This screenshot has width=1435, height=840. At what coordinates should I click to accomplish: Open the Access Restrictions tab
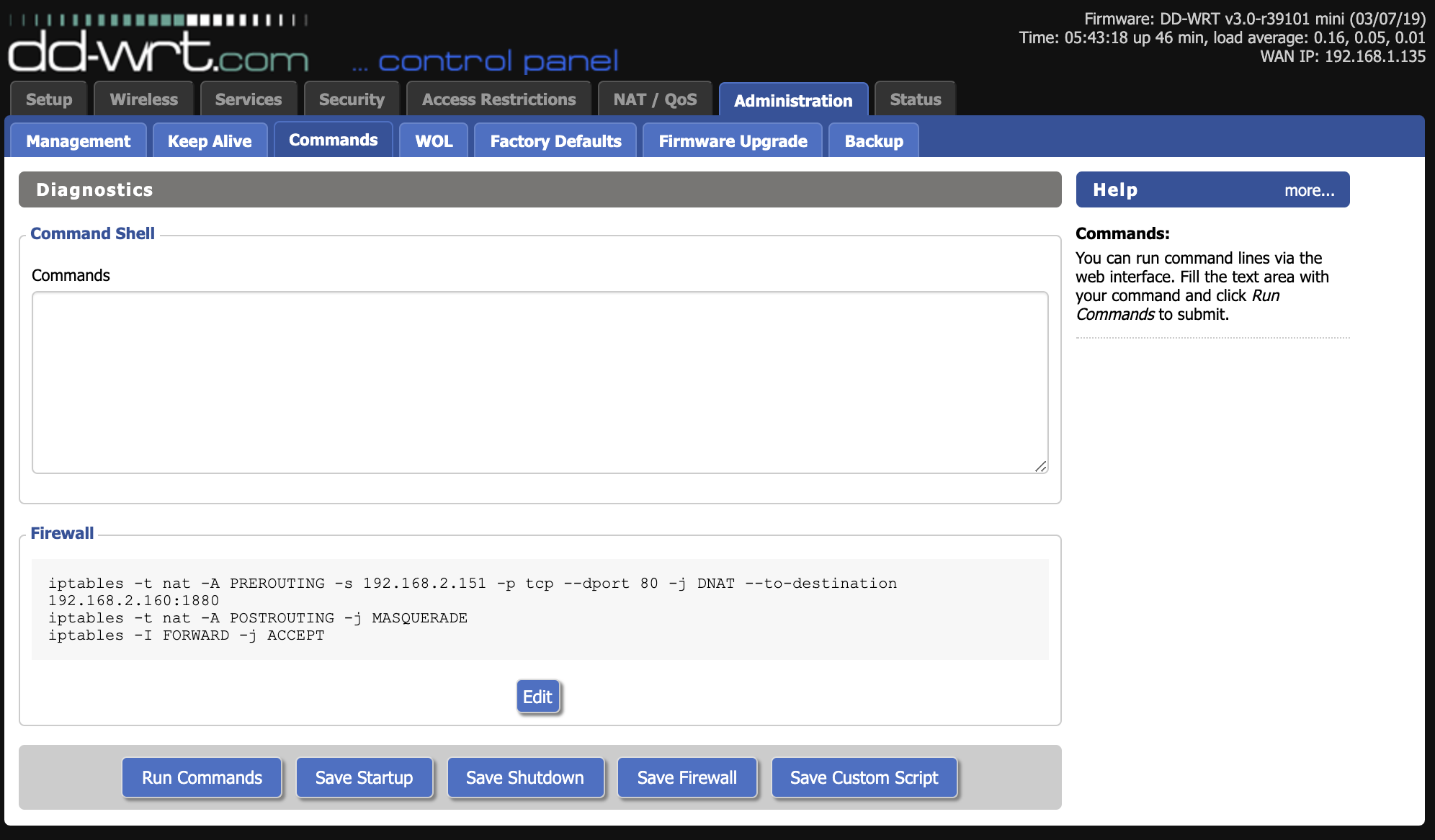click(499, 99)
